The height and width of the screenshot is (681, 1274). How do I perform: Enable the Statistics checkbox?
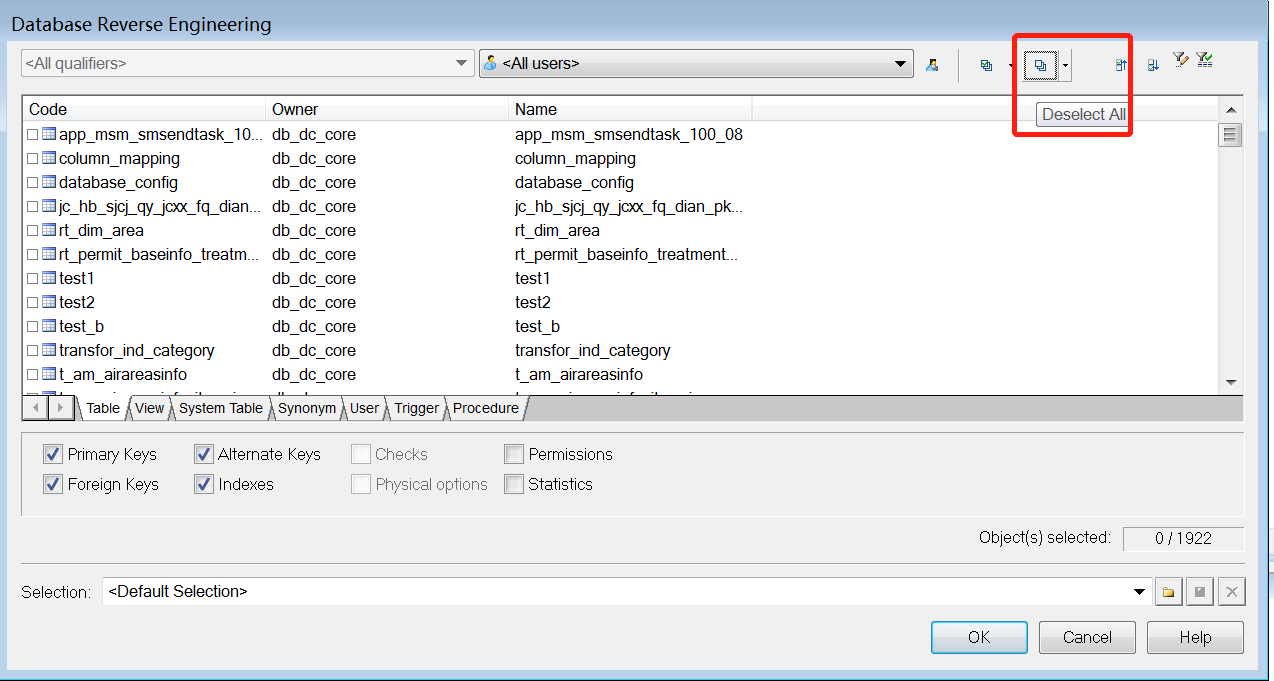click(x=514, y=484)
